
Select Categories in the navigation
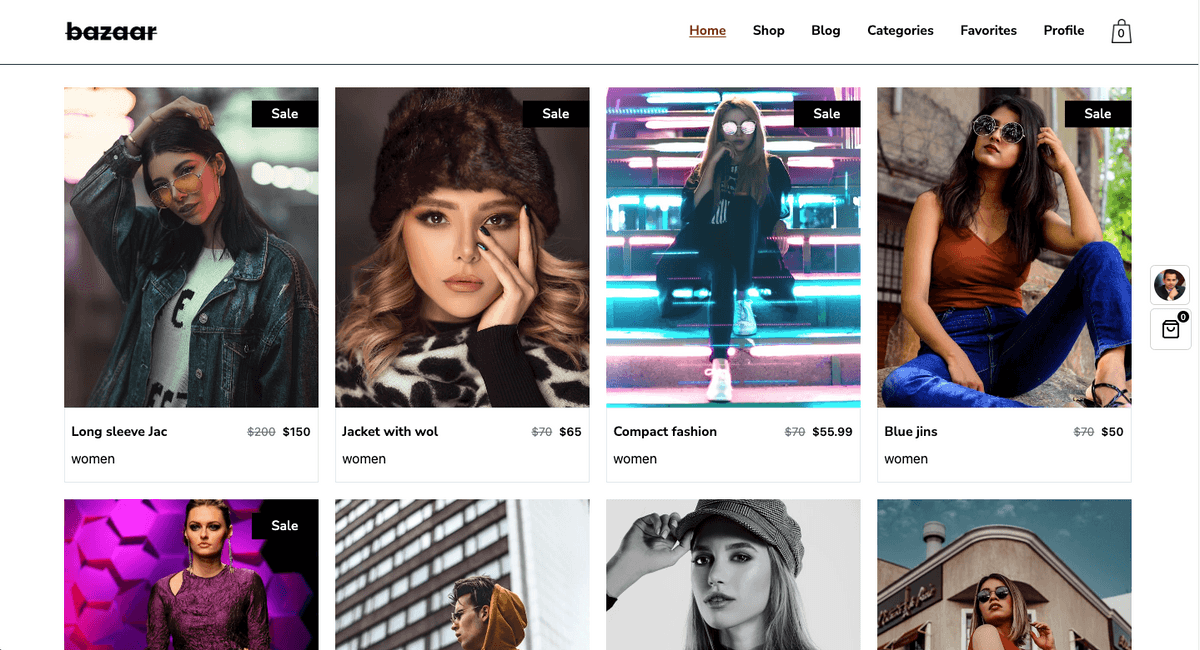pyautogui.click(x=900, y=31)
